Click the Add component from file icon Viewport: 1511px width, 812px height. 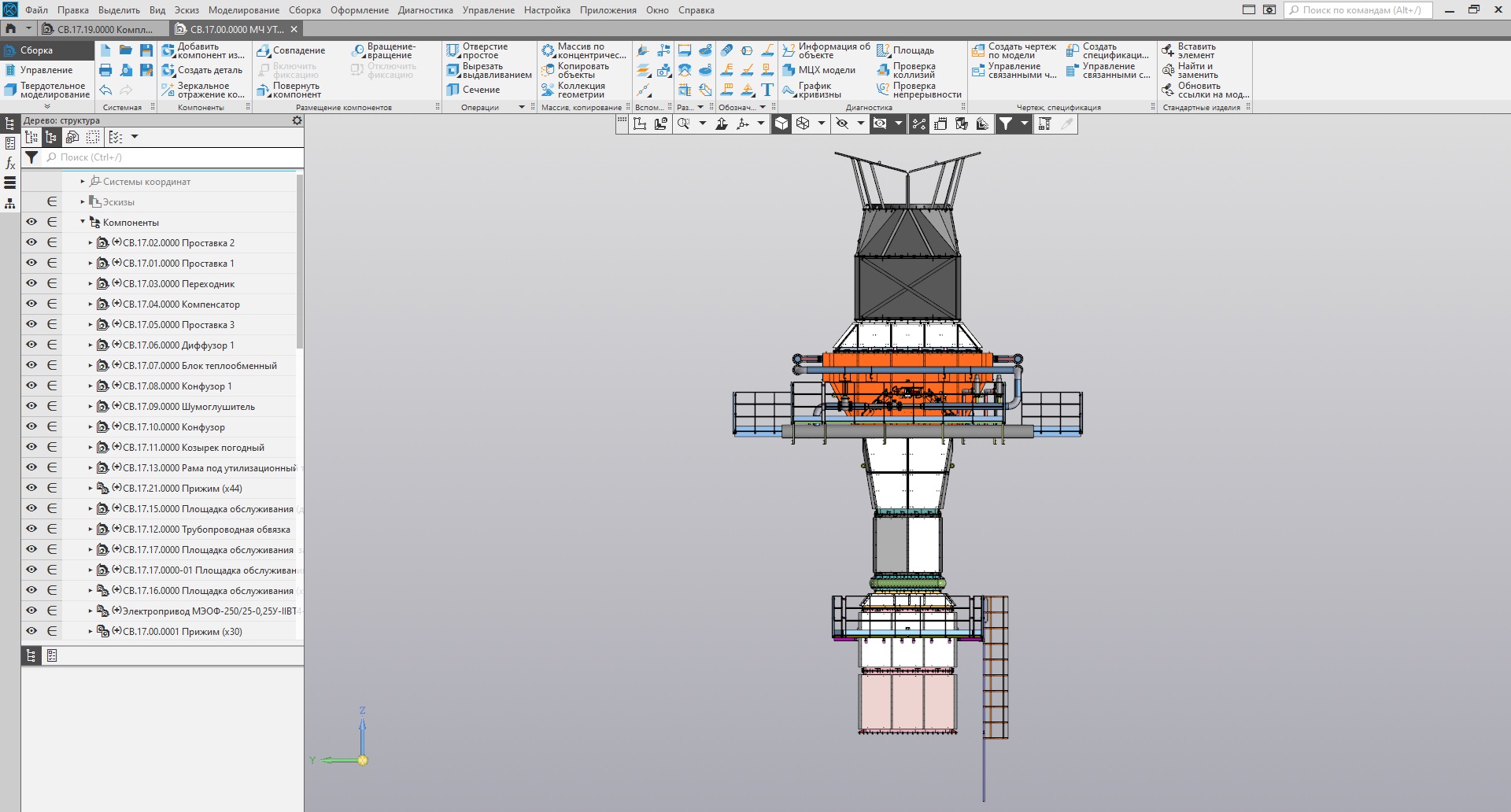(x=168, y=51)
